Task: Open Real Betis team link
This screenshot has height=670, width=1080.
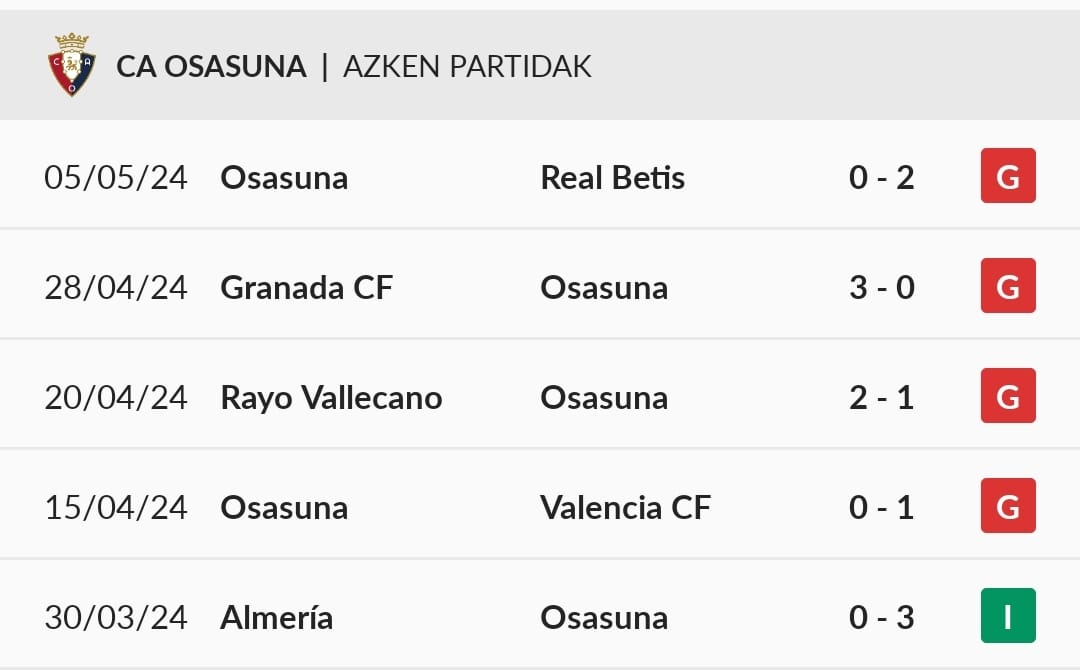Action: click(612, 178)
